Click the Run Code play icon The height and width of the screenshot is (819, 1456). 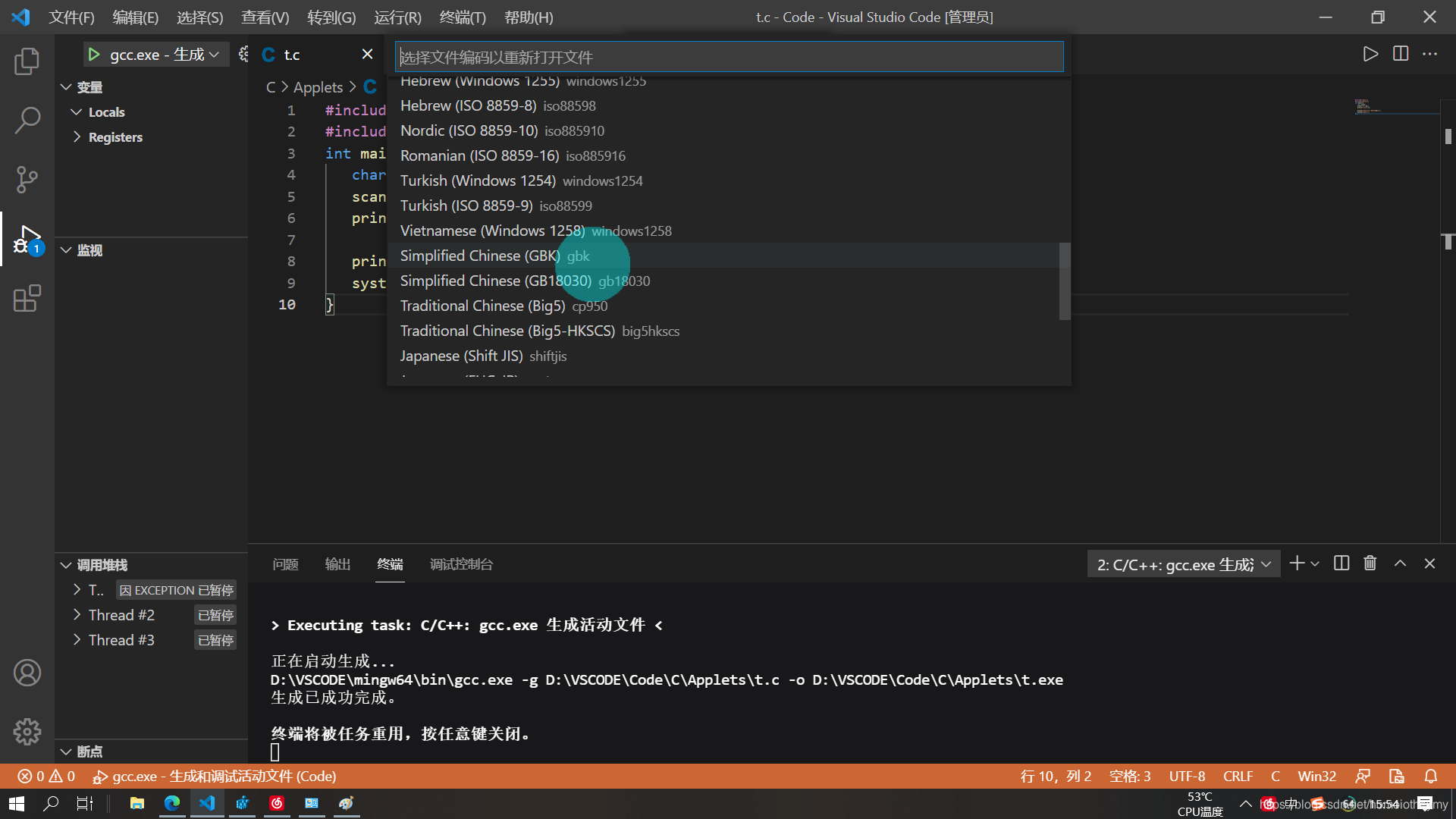pos(1370,54)
